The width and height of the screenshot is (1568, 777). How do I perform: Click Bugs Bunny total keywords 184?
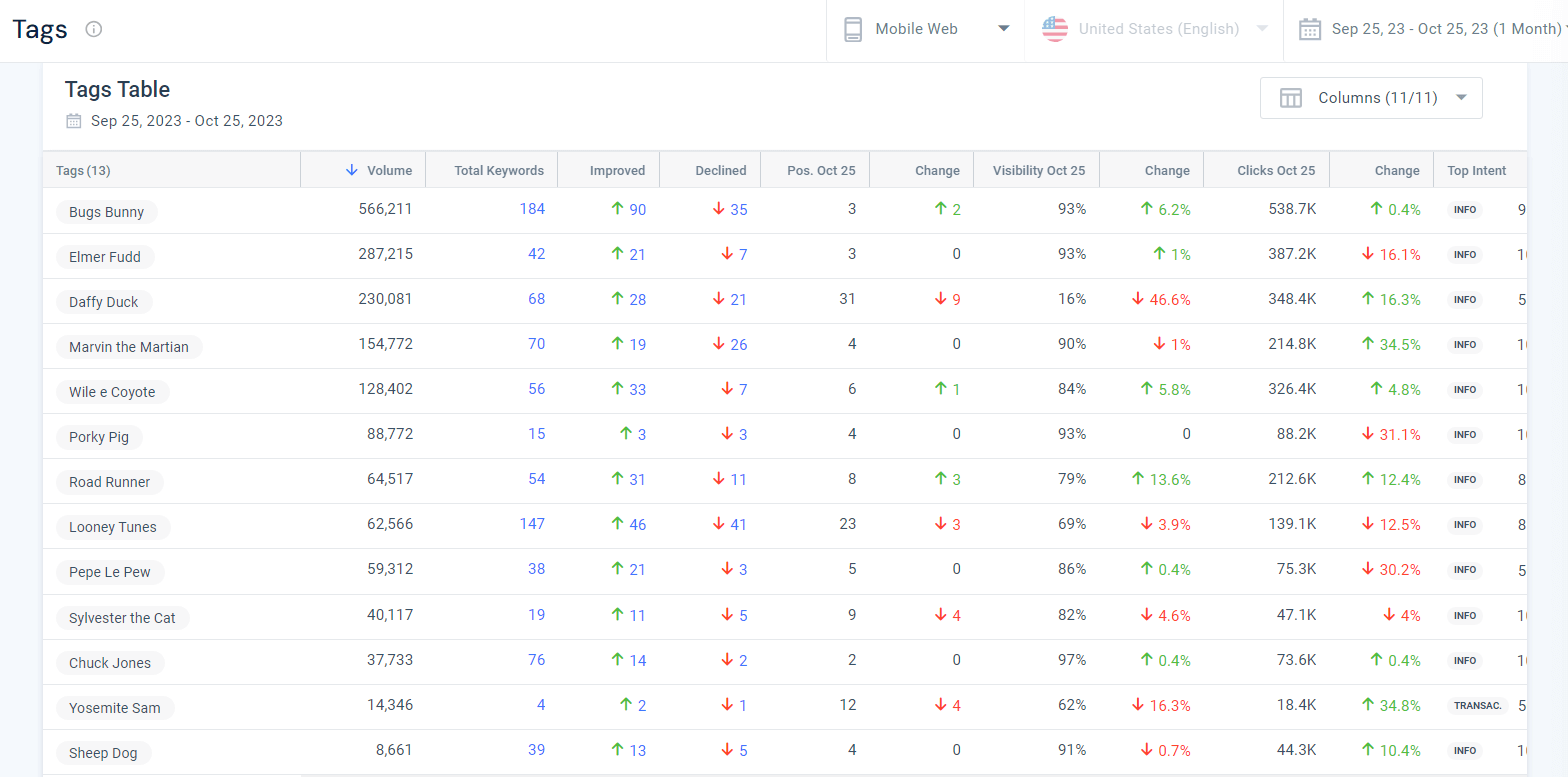pyautogui.click(x=532, y=209)
